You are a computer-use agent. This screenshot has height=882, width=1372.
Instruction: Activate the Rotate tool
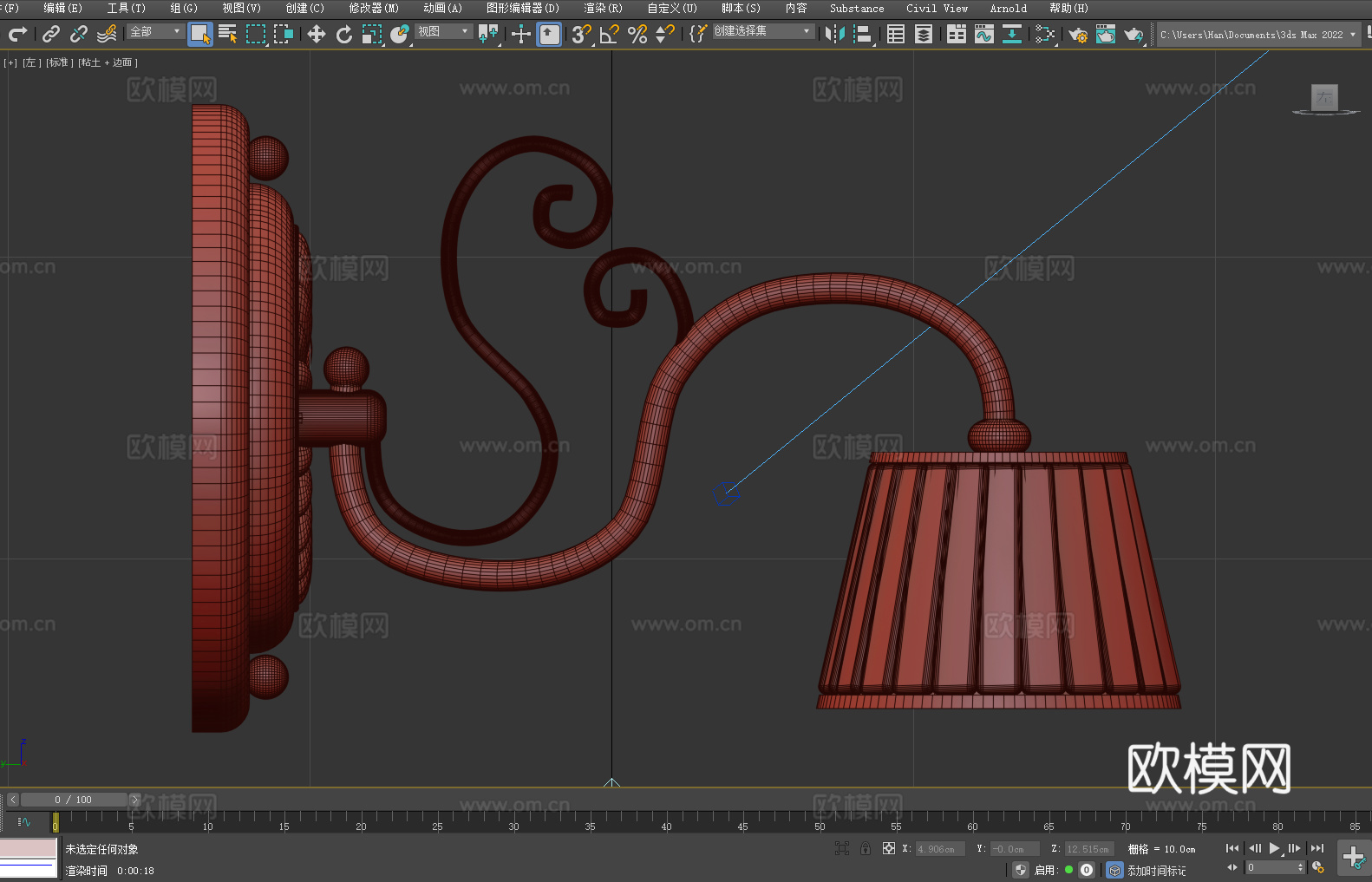click(344, 34)
